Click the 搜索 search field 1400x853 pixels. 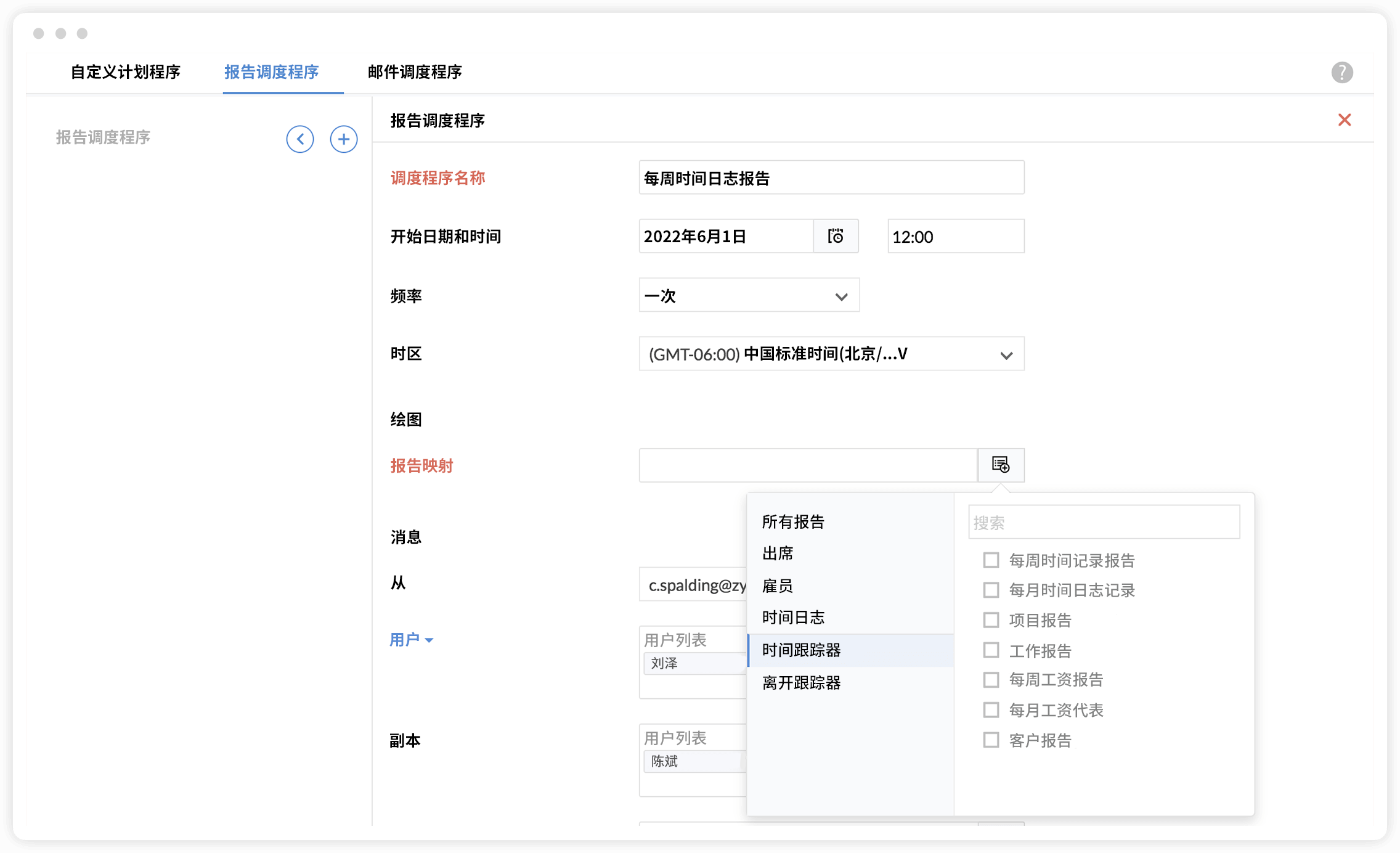[x=1103, y=523]
